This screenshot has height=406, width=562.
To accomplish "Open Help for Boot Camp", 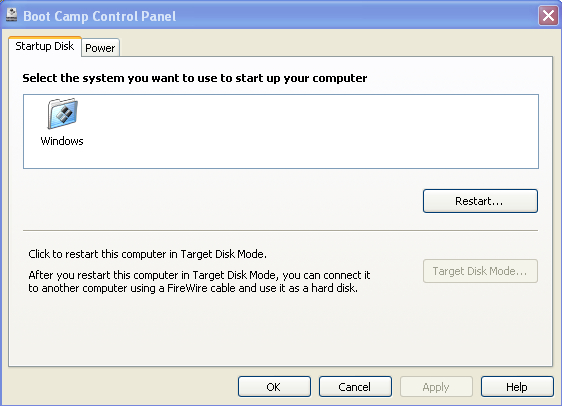I will coord(517,387).
